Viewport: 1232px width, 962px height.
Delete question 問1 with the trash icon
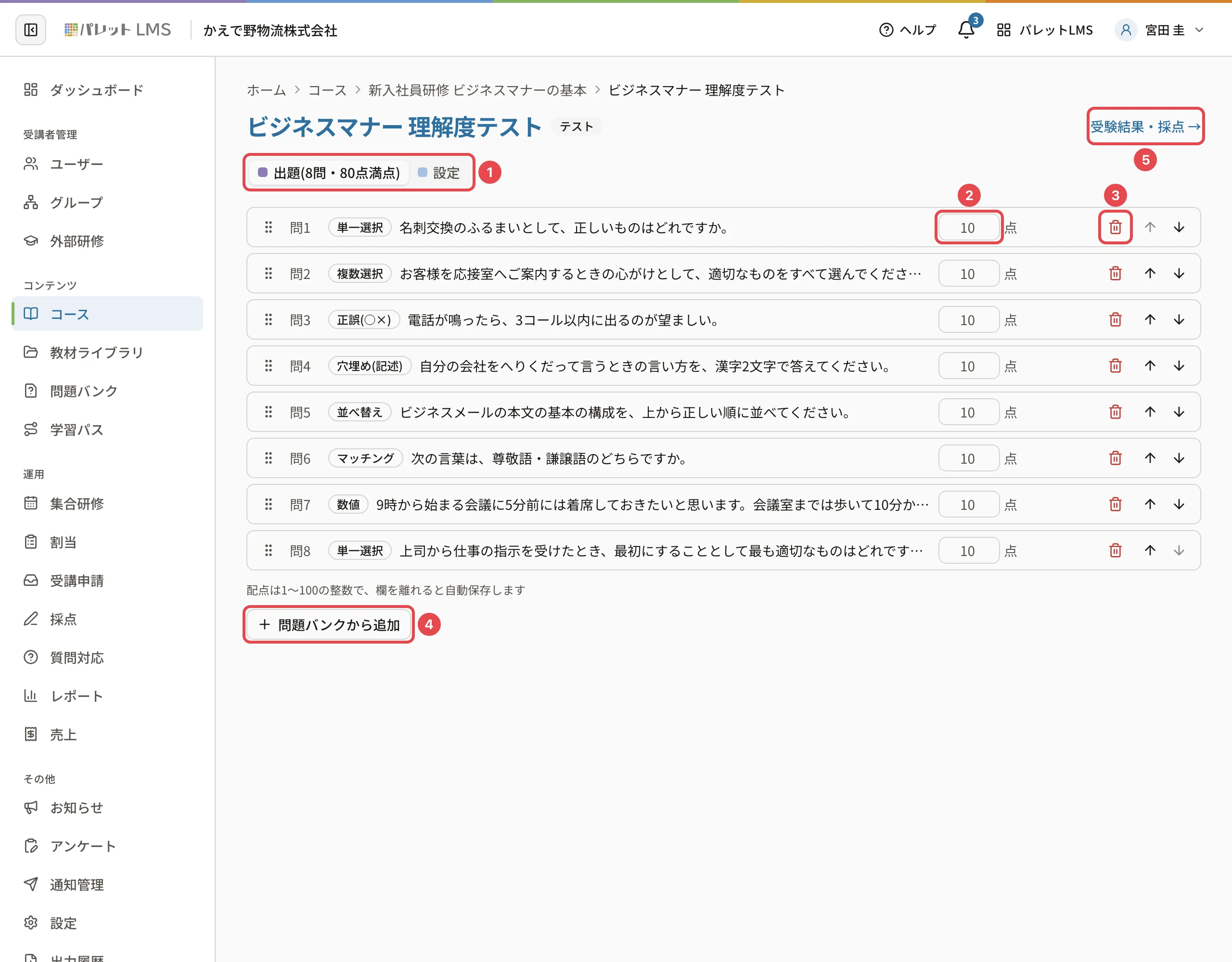pyautogui.click(x=1115, y=227)
